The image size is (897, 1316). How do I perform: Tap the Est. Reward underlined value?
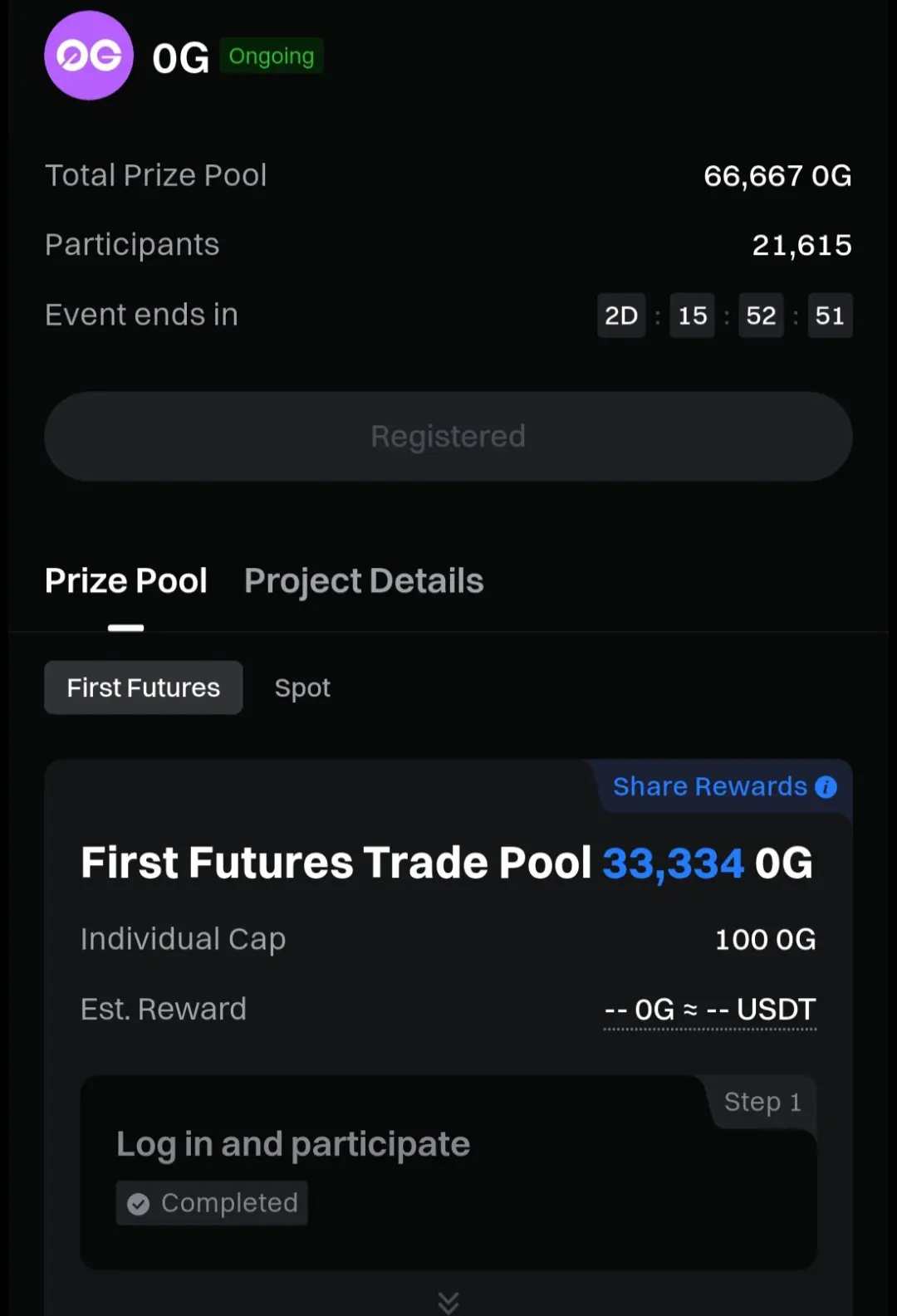[710, 1010]
